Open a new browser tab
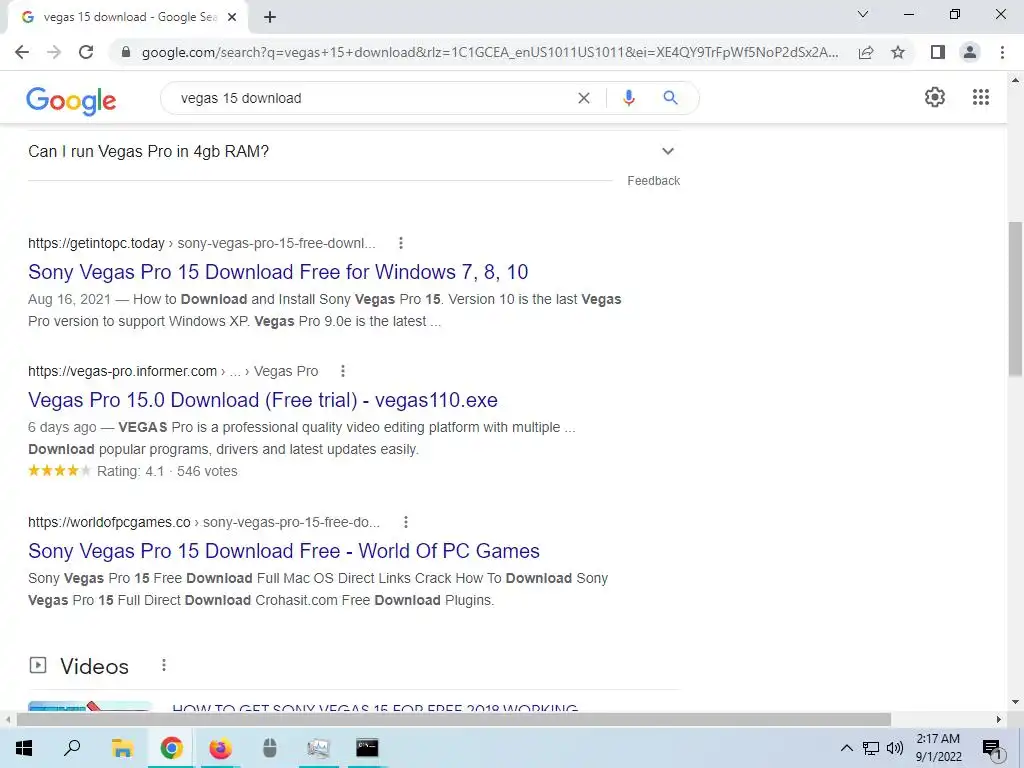 coord(270,17)
